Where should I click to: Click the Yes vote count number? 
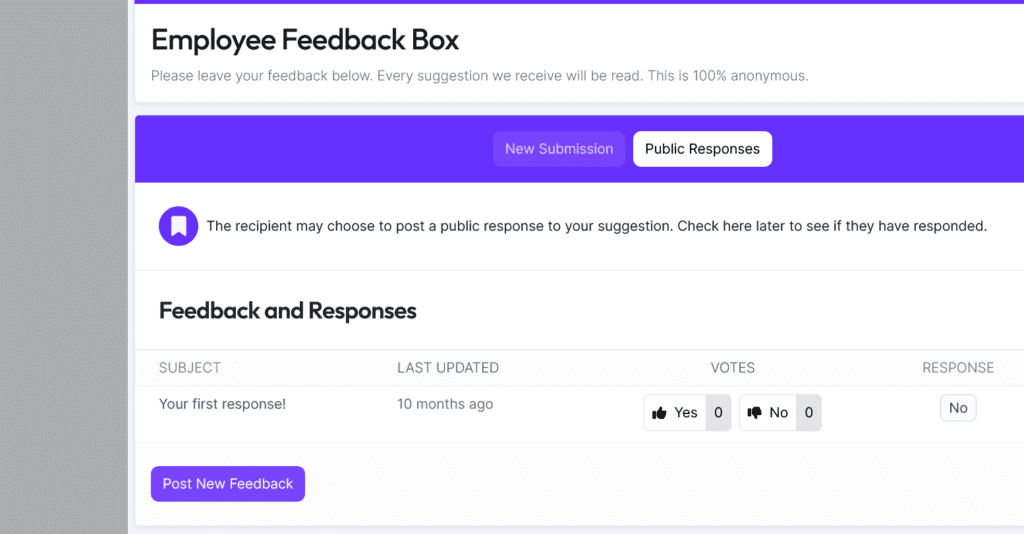718,413
